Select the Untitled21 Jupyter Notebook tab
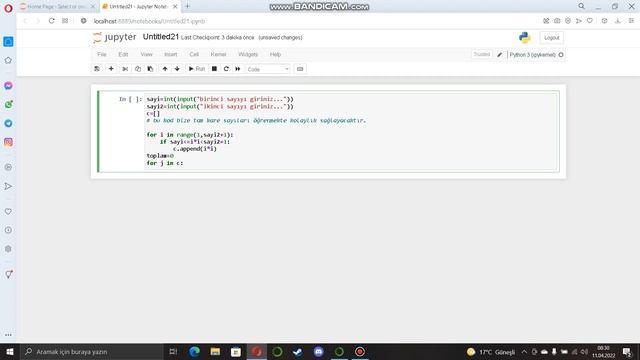Viewport: 640px width, 360px height. (140, 7)
